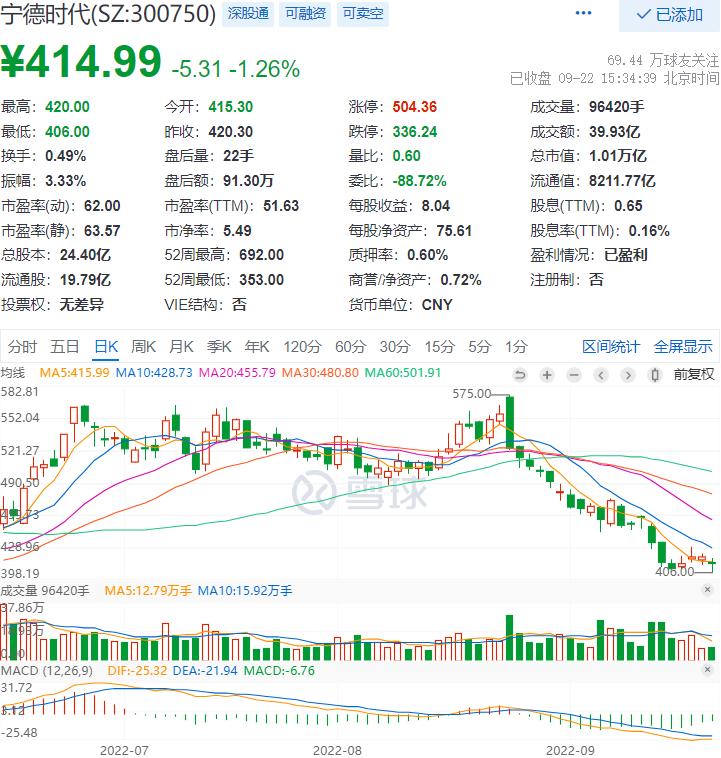721x758 pixels.
Task: Click the 可卖空 tag
Action: pyautogui.click(x=363, y=14)
